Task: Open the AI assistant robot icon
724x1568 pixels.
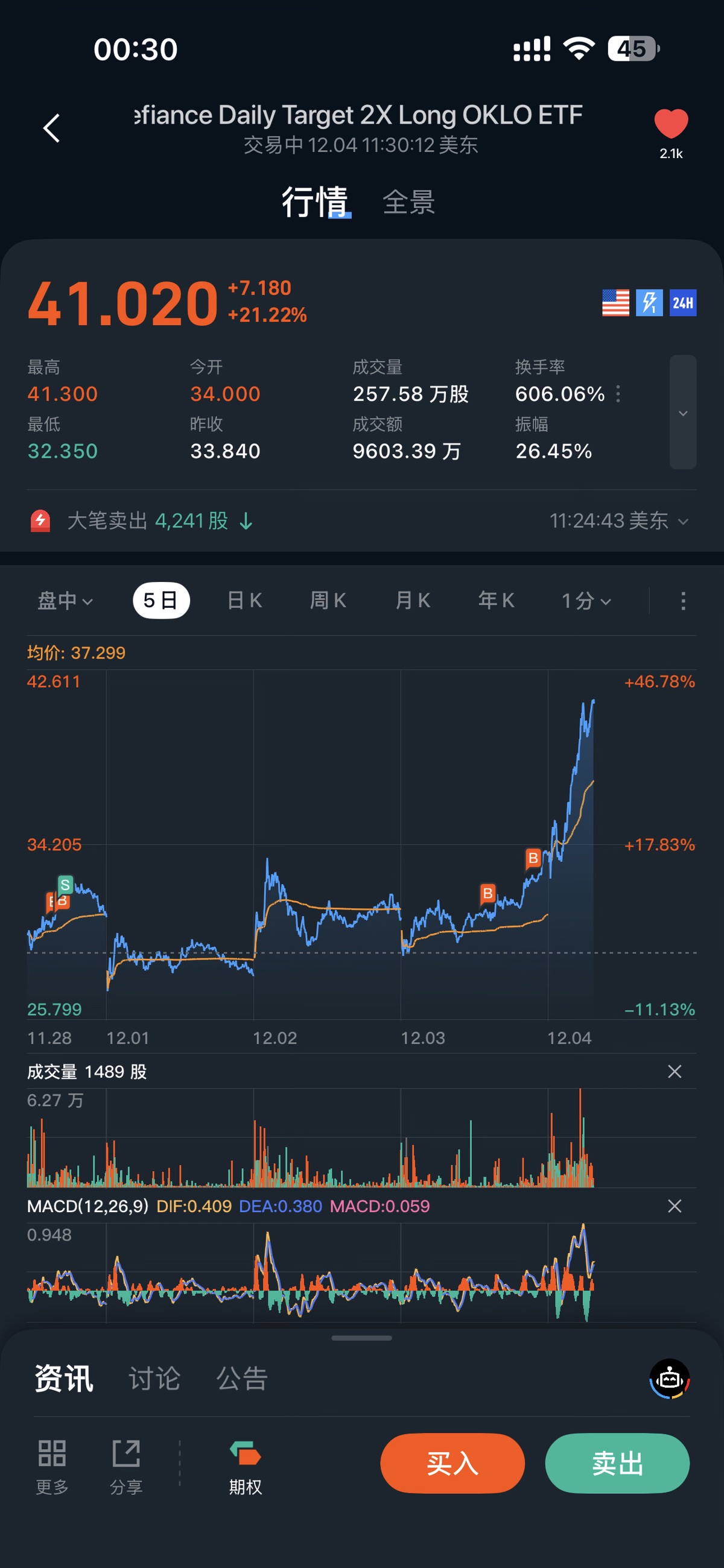Action: click(x=669, y=1379)
